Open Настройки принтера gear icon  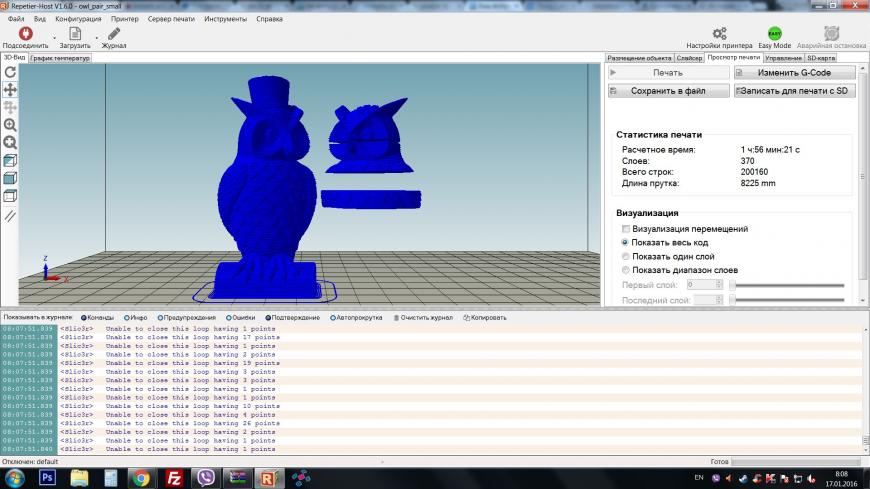(719, 33)
